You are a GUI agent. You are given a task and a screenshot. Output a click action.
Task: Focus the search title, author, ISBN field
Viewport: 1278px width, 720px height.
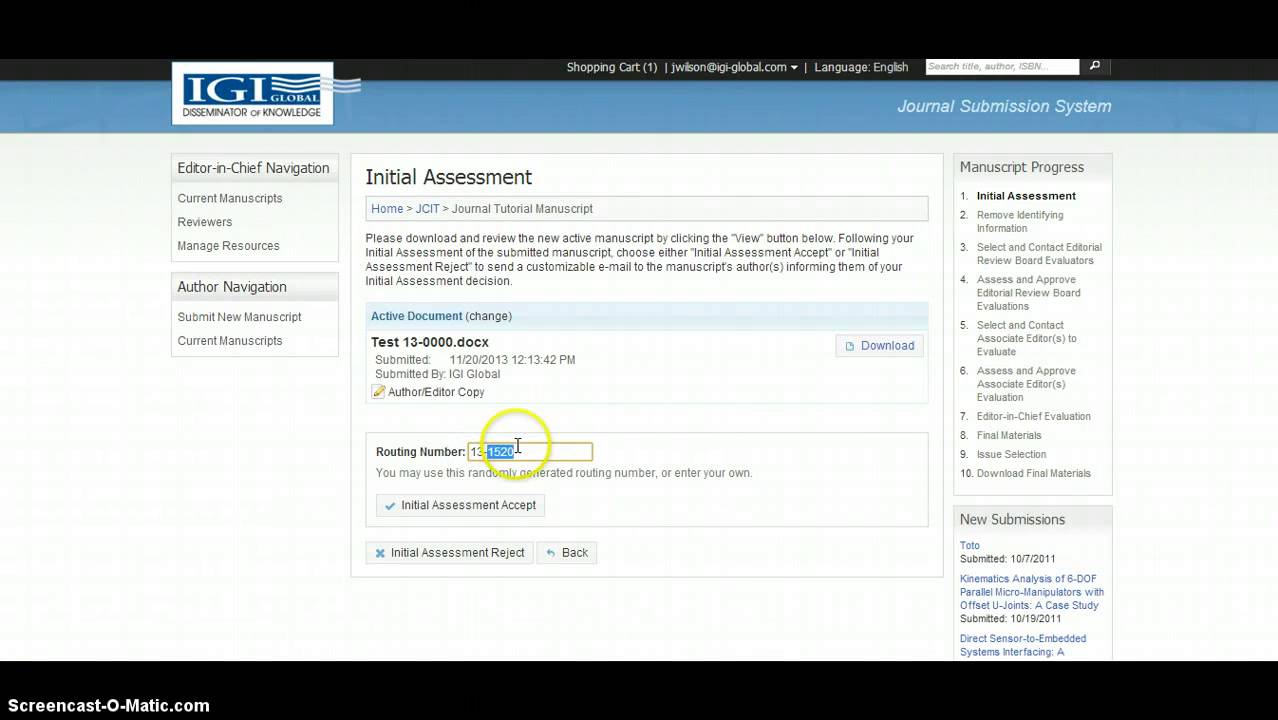(1002, 66)
